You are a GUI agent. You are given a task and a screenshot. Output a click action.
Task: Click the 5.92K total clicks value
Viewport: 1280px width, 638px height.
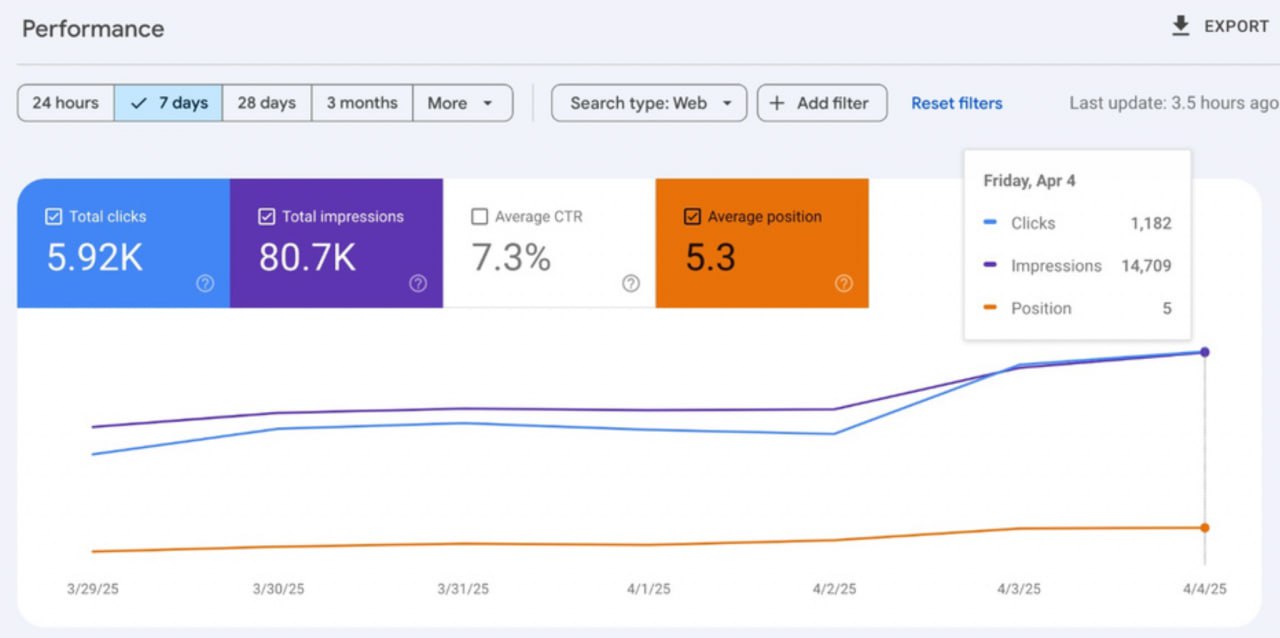95,258
